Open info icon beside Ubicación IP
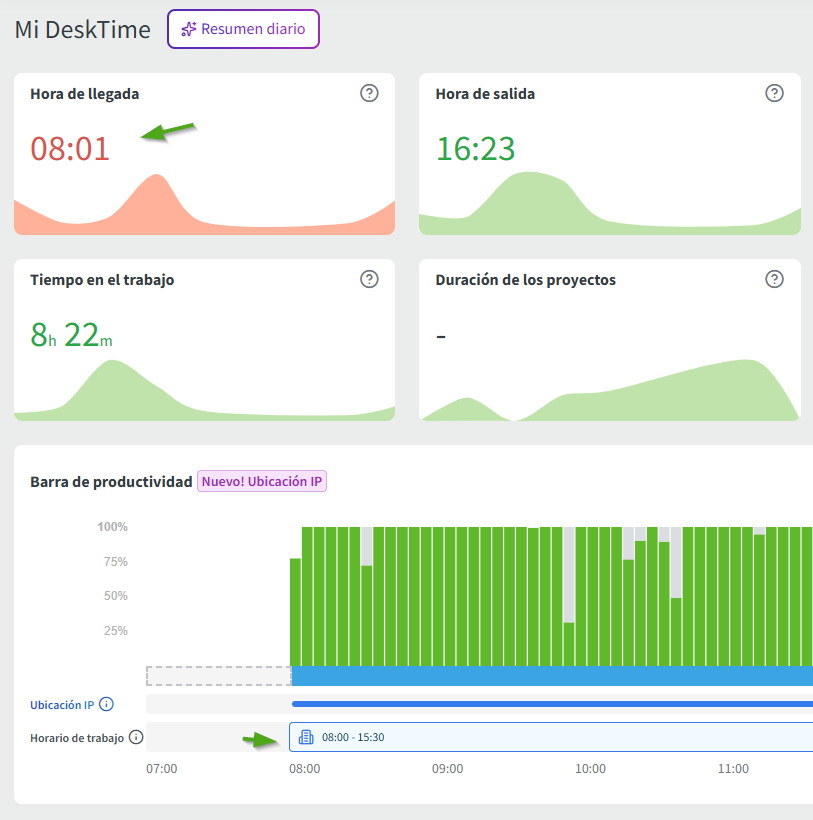Image resolution: width=813 pixels, height=820 pixels. click(x=107, y=705)
